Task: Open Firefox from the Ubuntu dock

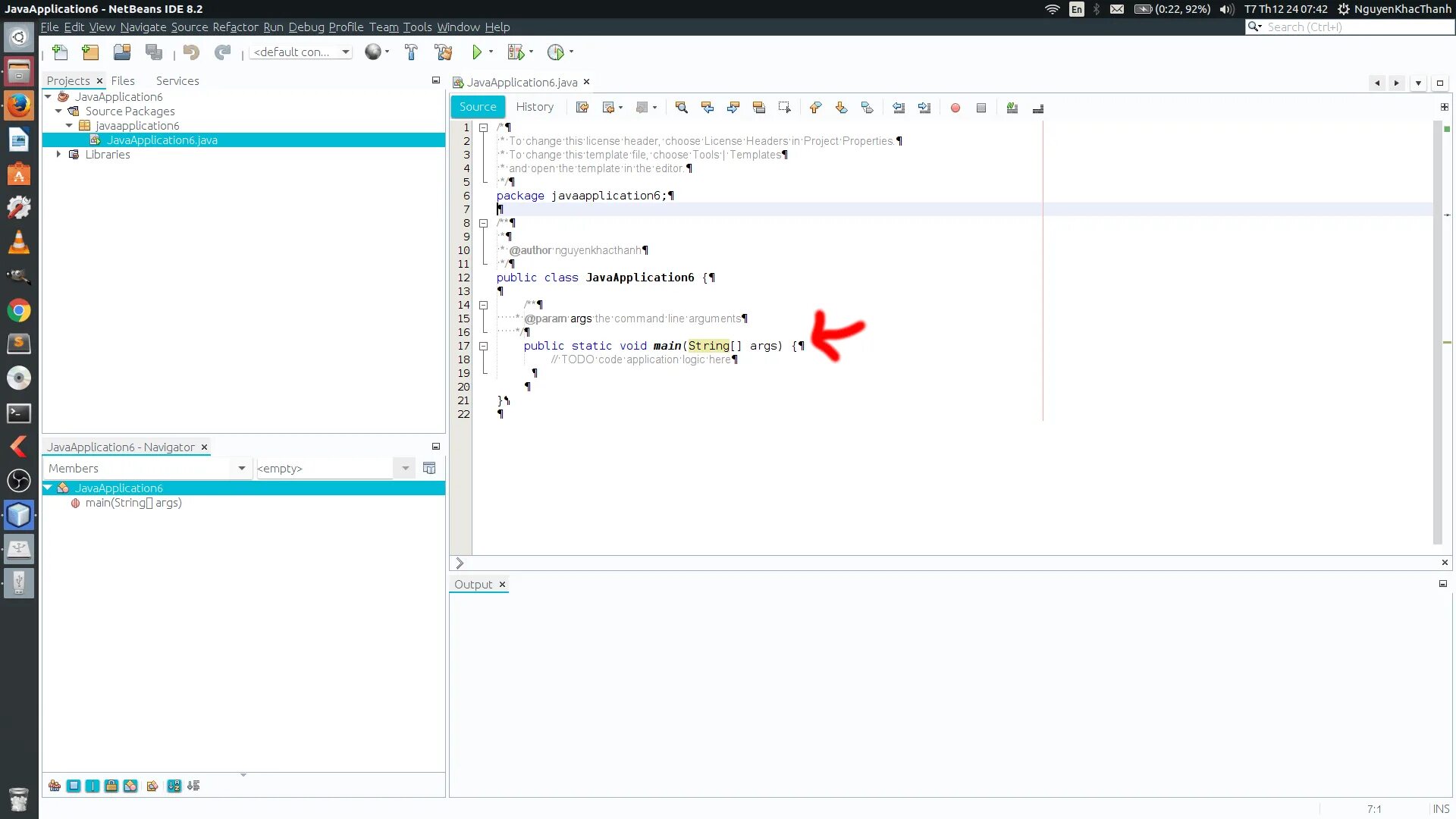Action: 19,105
